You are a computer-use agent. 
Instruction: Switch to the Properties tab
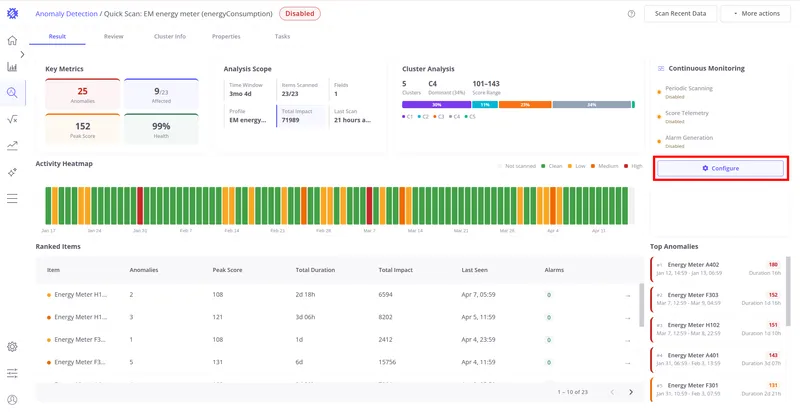226,37
